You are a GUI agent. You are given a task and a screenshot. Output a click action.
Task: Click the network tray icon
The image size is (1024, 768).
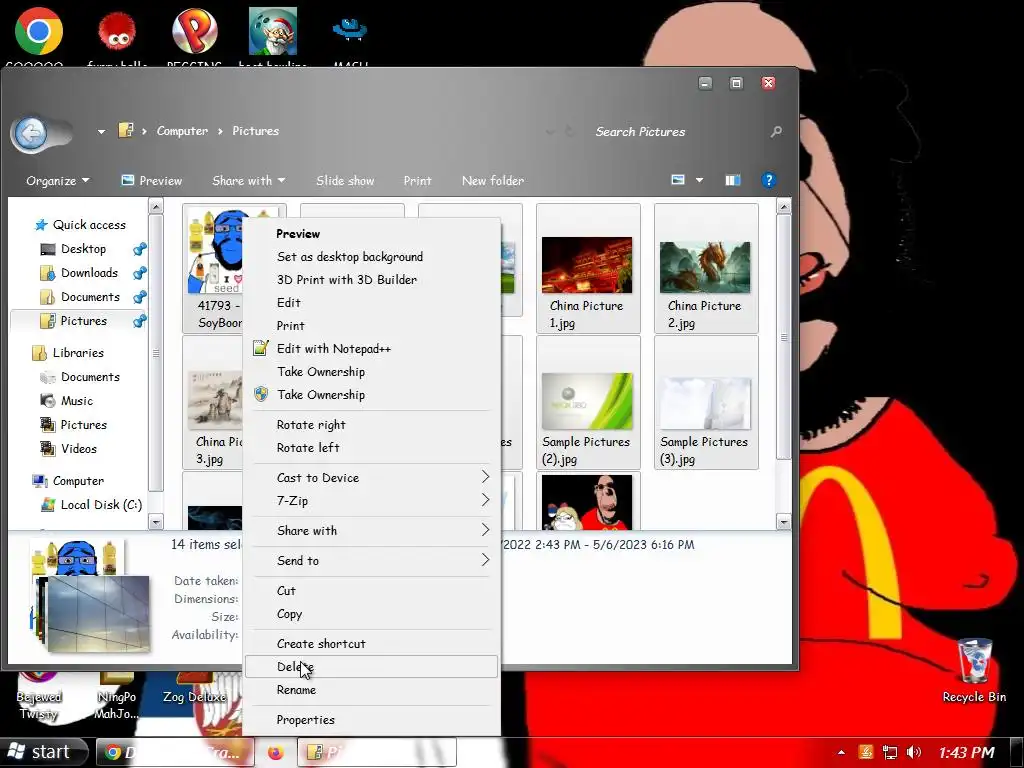(889, 752)
